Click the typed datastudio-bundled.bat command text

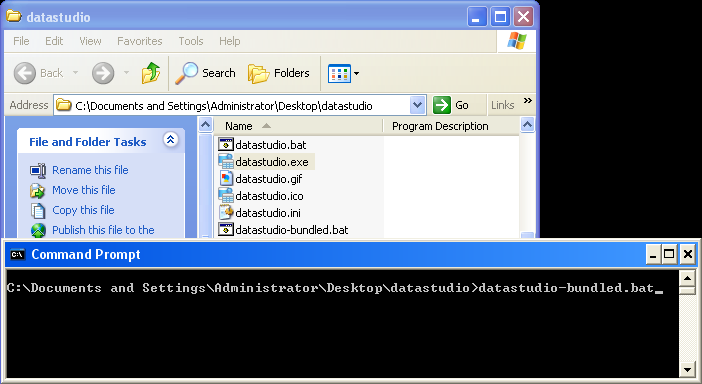pyautogui.click(x=566, y=287)
